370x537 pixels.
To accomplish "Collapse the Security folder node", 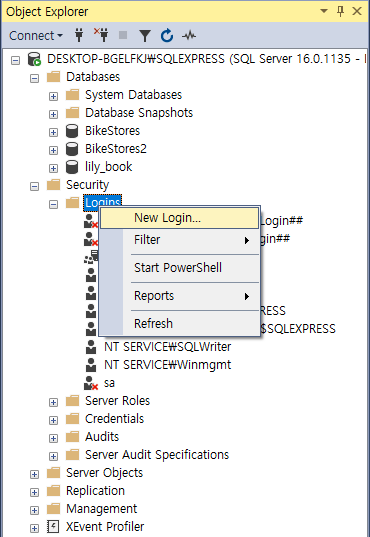I will pos(34,187).
